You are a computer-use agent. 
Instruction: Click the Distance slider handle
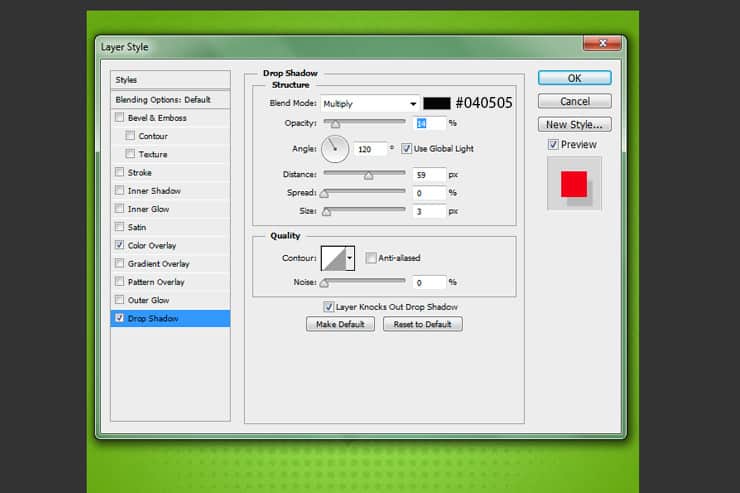tap(368, 175)
